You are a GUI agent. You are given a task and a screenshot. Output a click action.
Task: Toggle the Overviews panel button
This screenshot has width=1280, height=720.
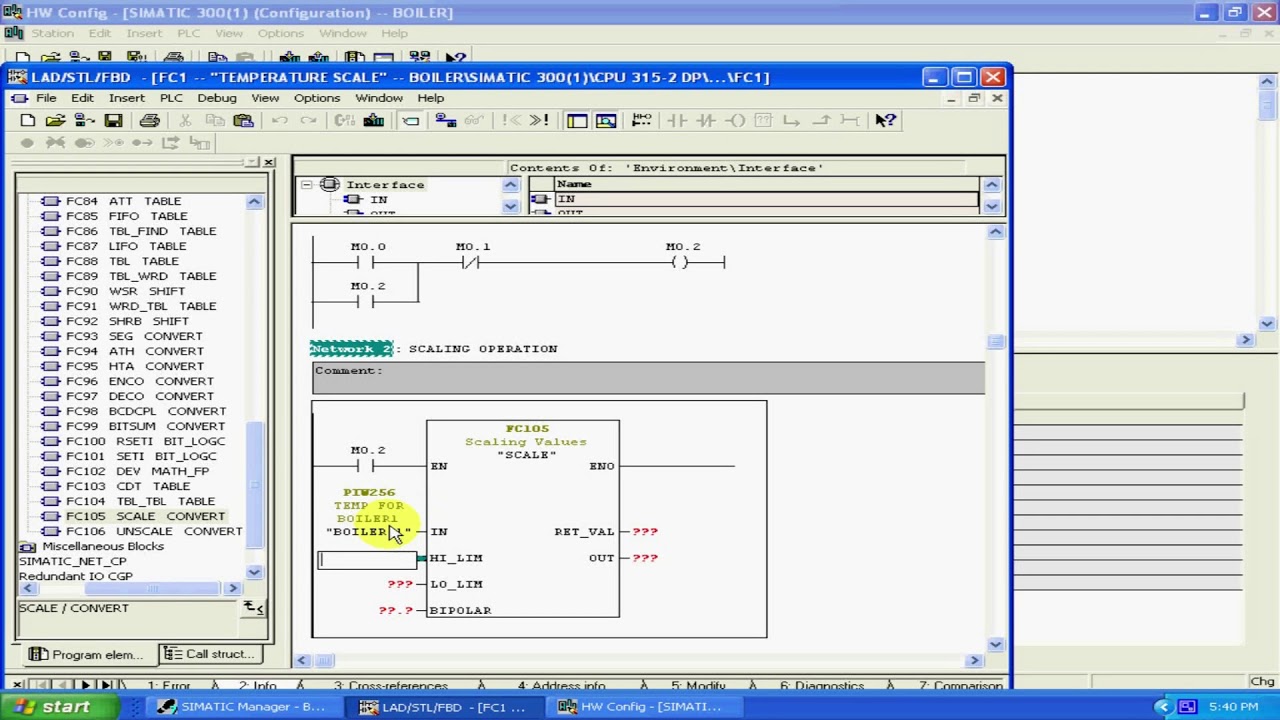(x=577, y=120)
